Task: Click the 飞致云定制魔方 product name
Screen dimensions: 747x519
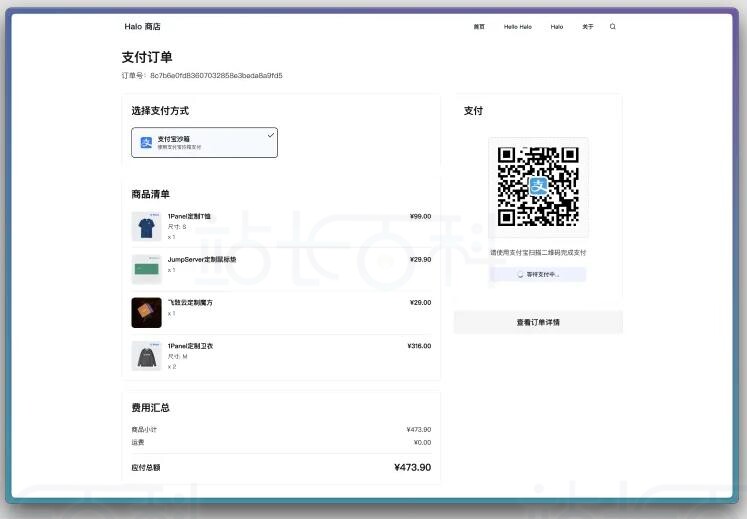Action: (x=190, y=303)
